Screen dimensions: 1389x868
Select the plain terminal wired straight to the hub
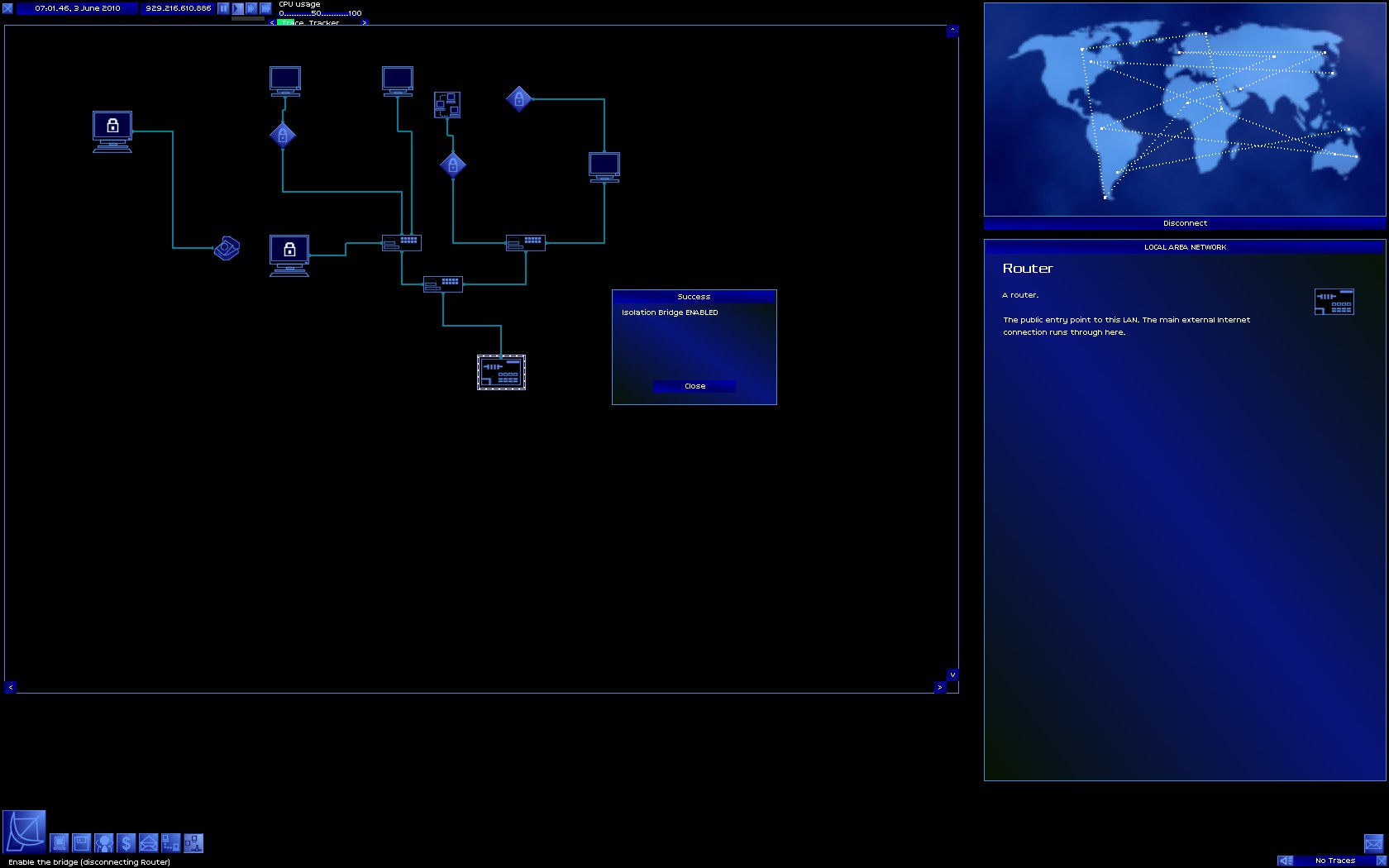tap(398, 81)
